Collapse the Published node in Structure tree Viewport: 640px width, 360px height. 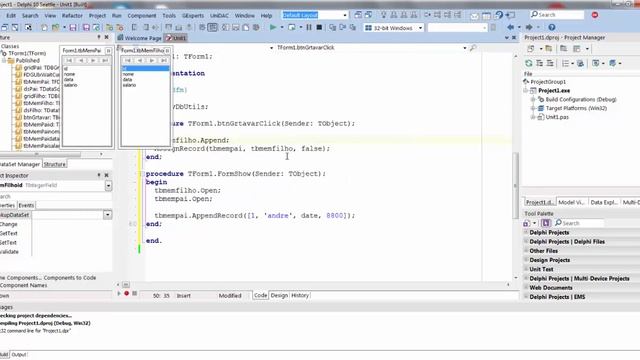[4, 60]
